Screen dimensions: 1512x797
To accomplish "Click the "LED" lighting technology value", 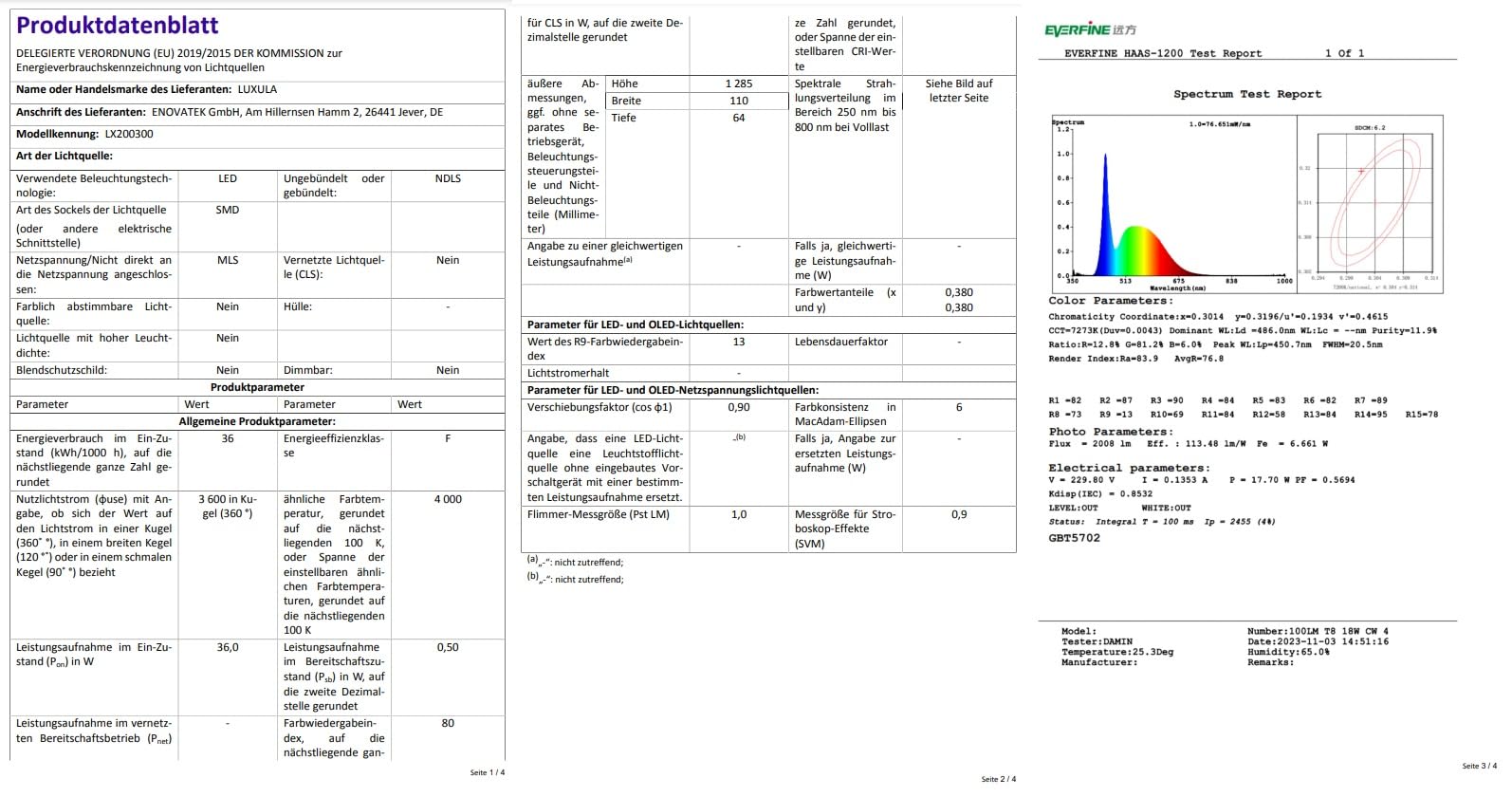I will coord(228,178).
